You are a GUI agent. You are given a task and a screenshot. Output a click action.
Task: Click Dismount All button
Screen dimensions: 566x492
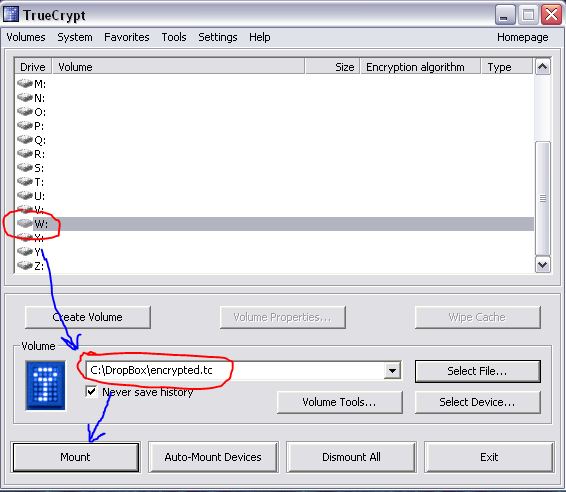tap(351, 457)
